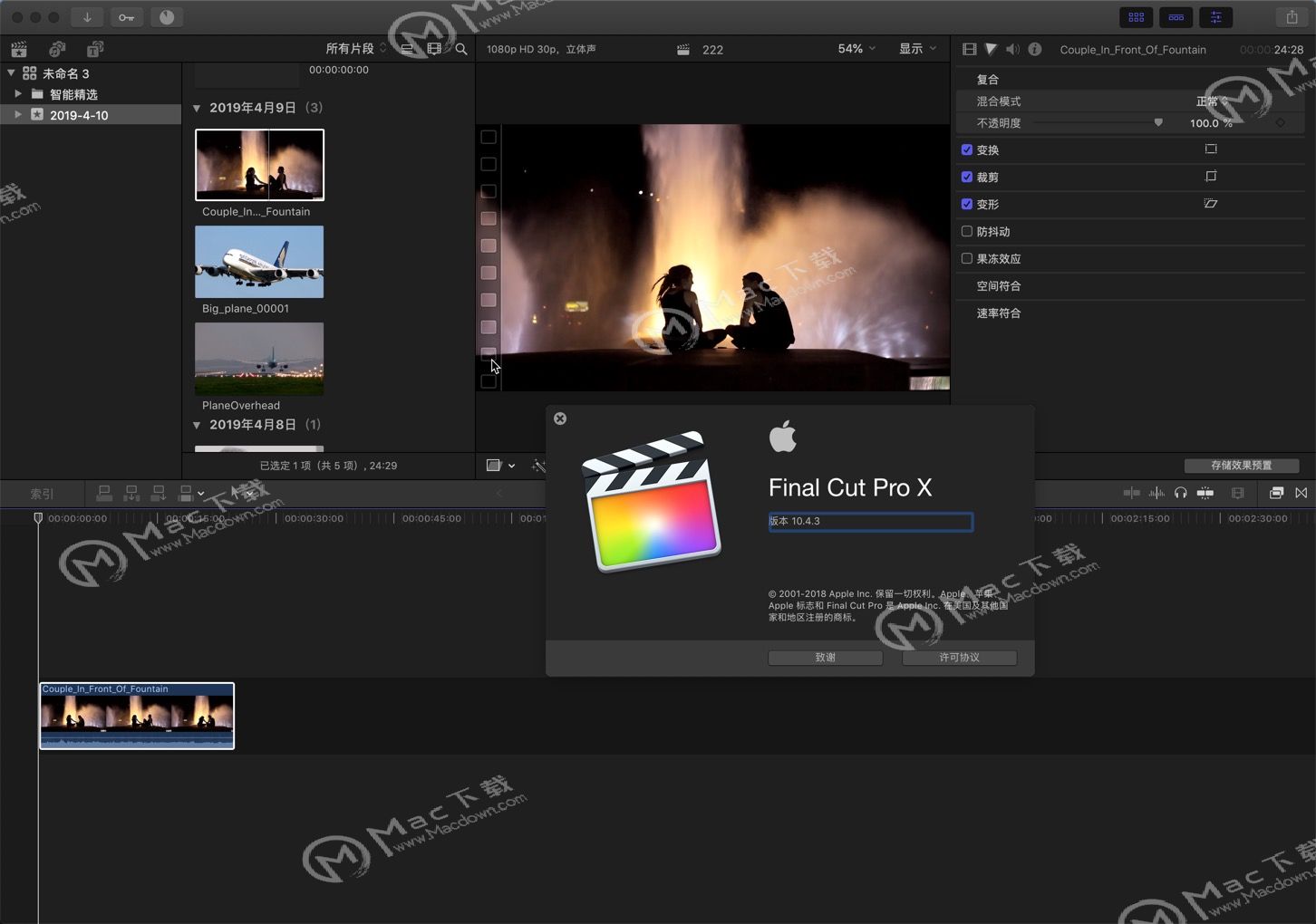The height and width of the screenshot is (924, 1316).
Task: Open the viewer 54% zoom dropdown
Action: point(856,49)
